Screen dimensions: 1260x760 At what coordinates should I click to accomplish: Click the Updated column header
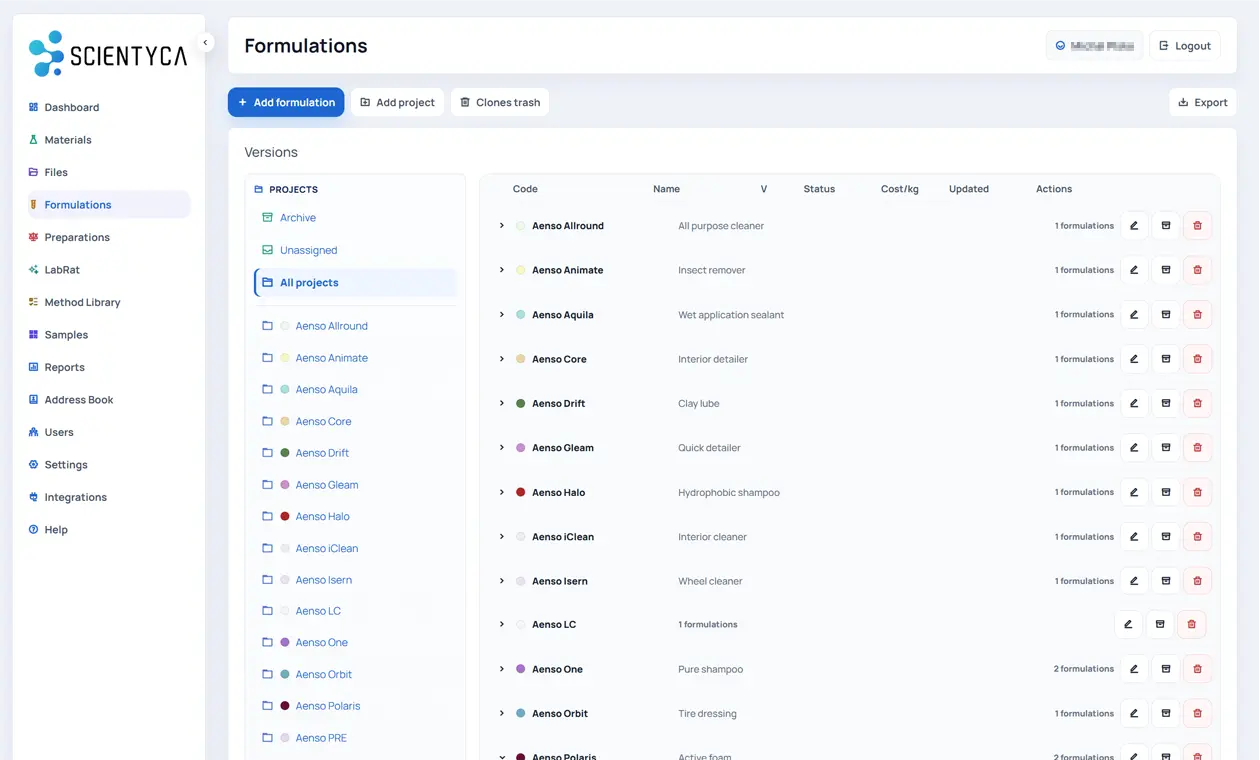968,189
